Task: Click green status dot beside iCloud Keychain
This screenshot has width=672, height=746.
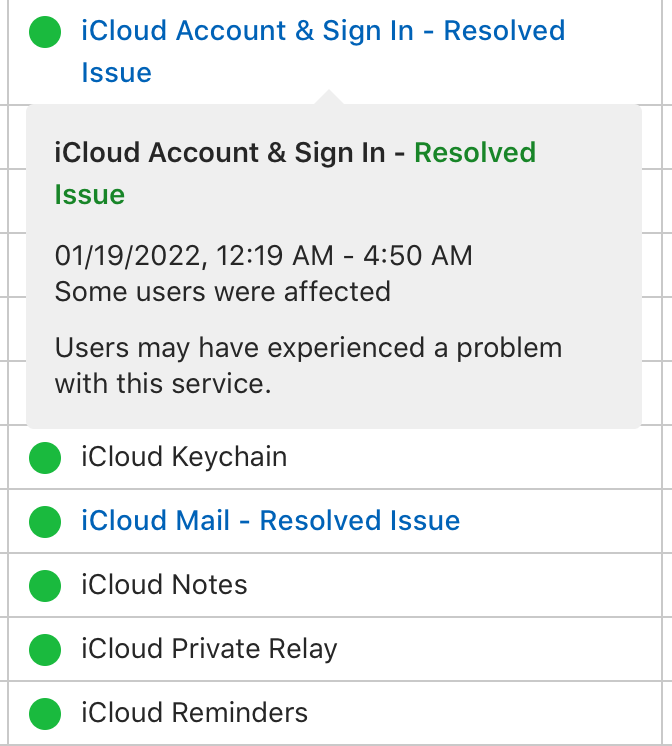Action: [x=45, y=458]
